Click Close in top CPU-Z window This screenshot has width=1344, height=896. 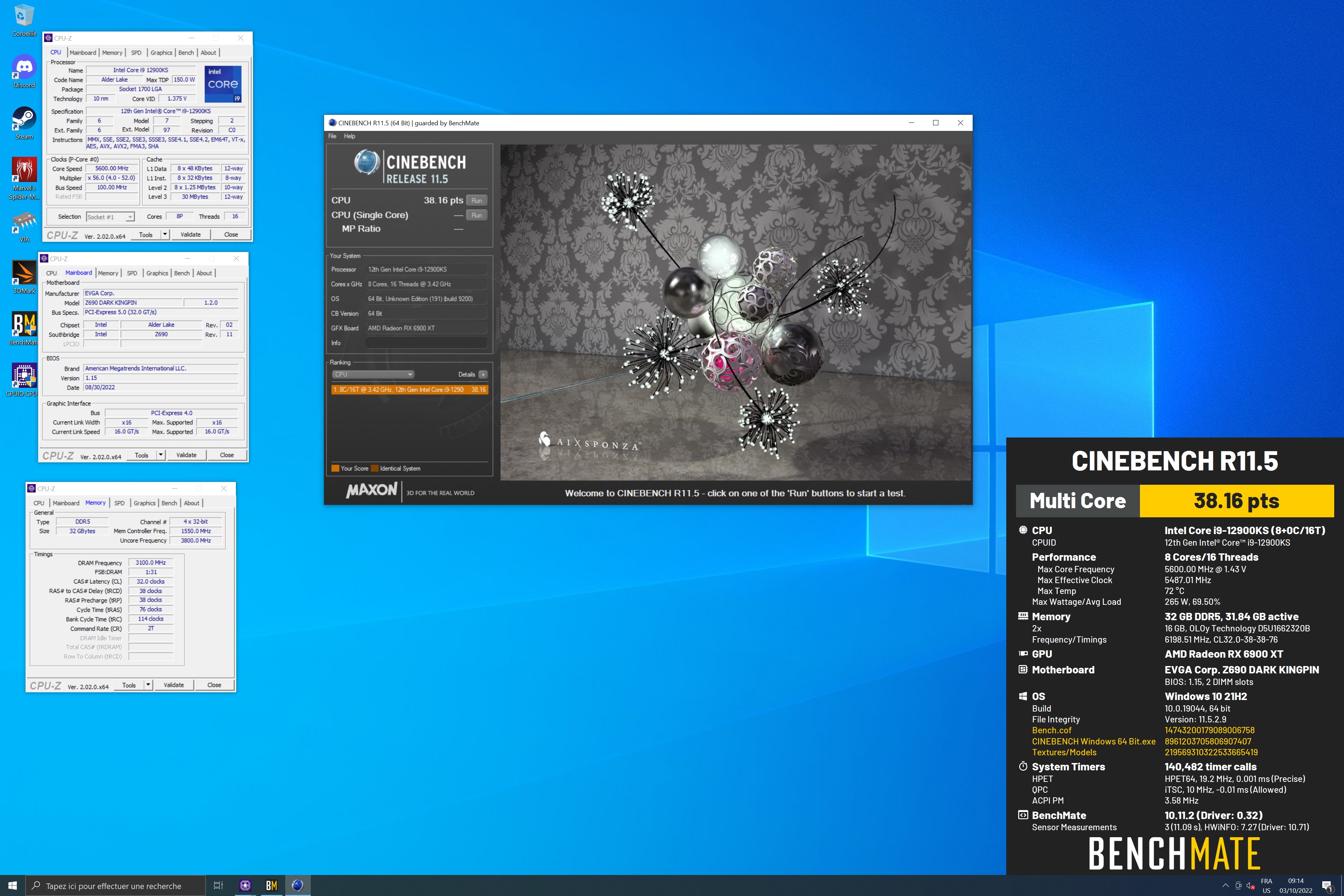[231, 234]
